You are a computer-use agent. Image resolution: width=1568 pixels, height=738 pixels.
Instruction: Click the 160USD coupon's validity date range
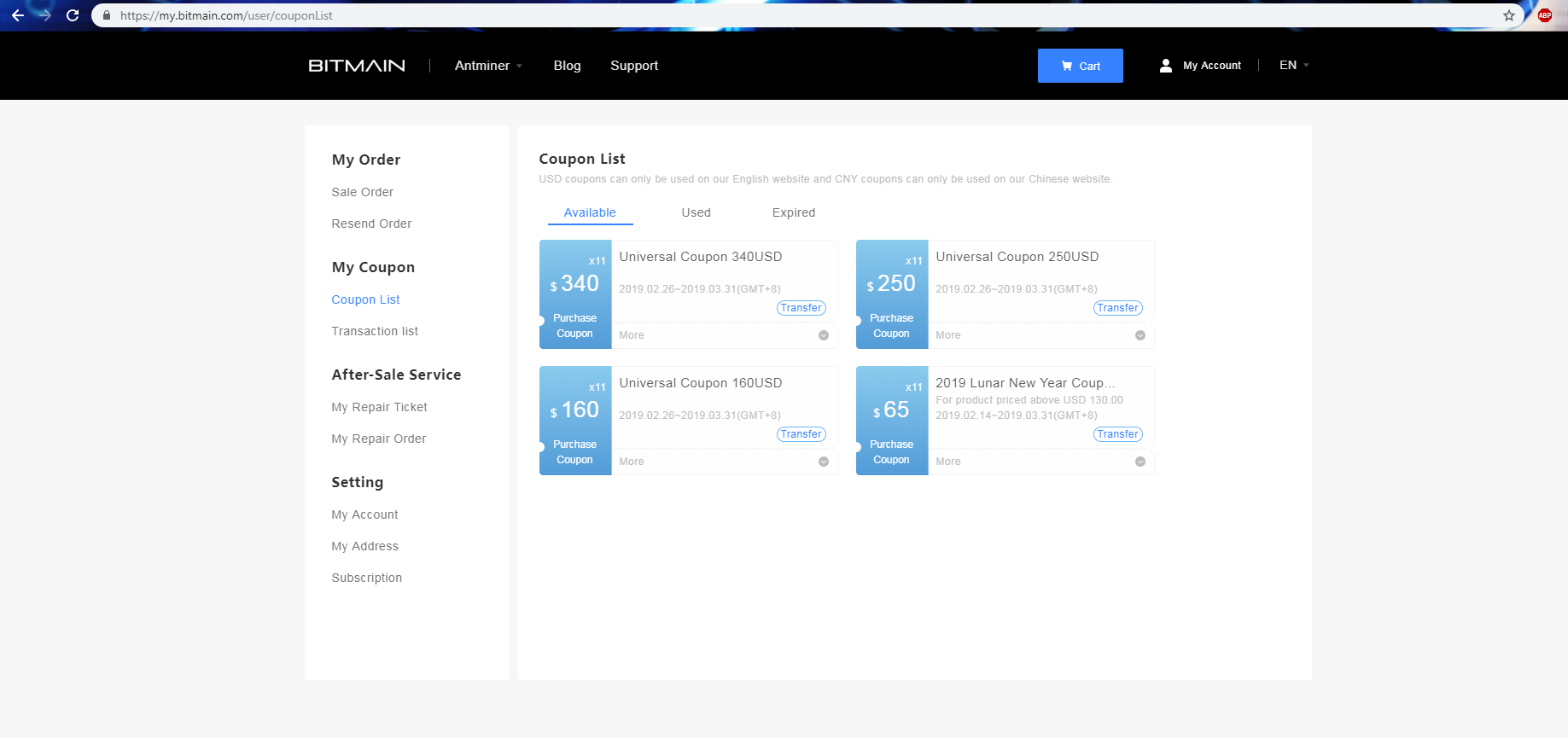click(700, 415)
